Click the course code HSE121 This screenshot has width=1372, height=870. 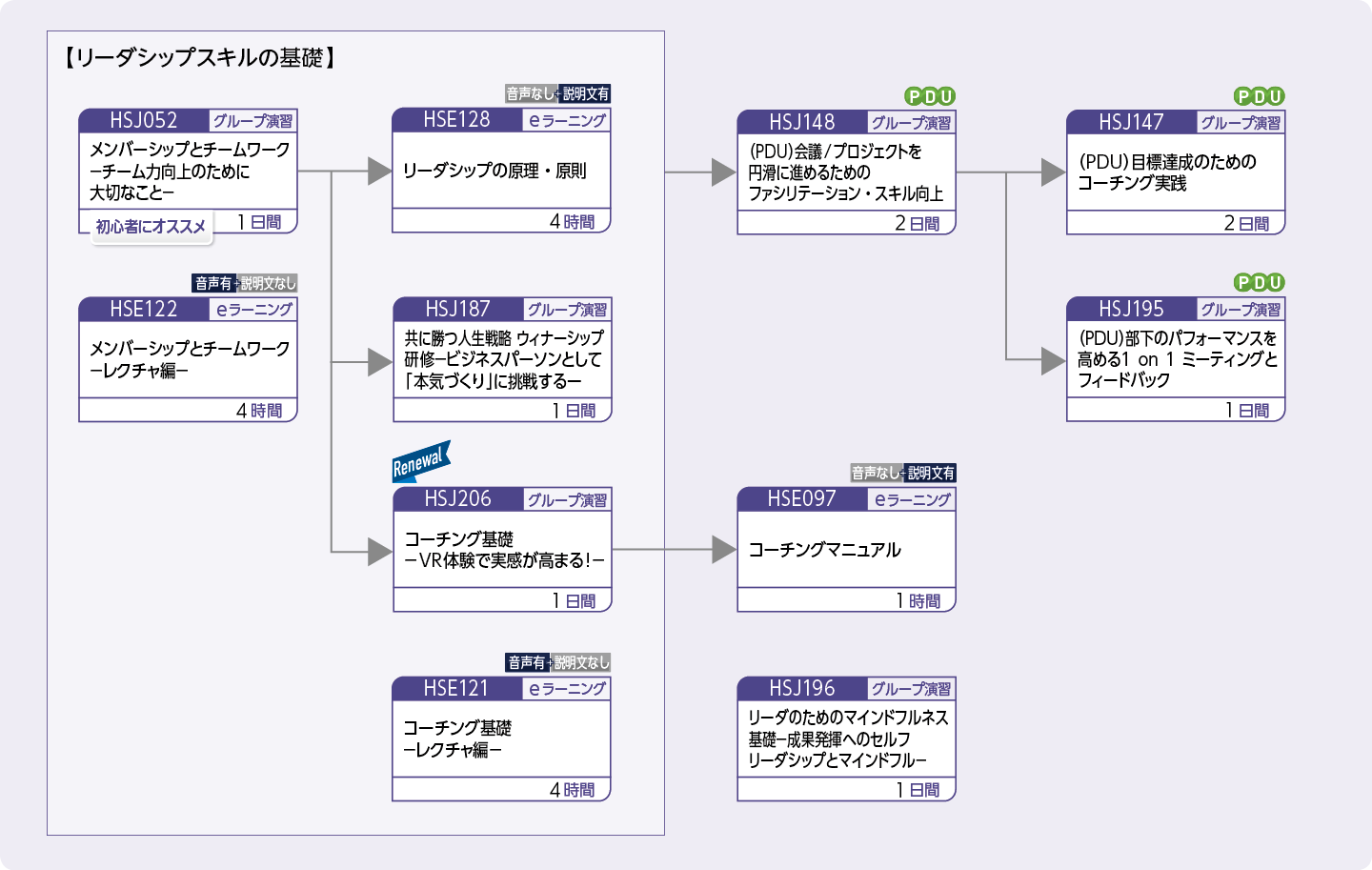coord(455,688)
